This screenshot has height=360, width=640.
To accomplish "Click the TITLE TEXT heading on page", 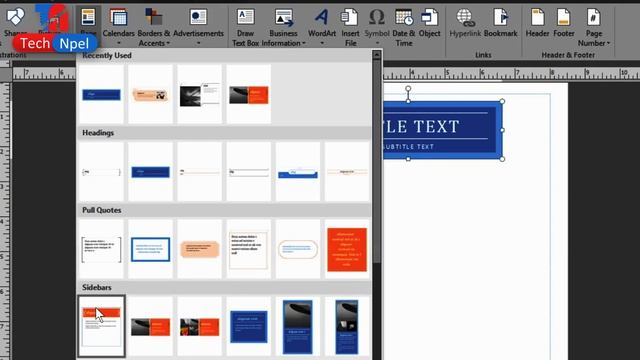I will pyautogui.click(x=421, y=127).
